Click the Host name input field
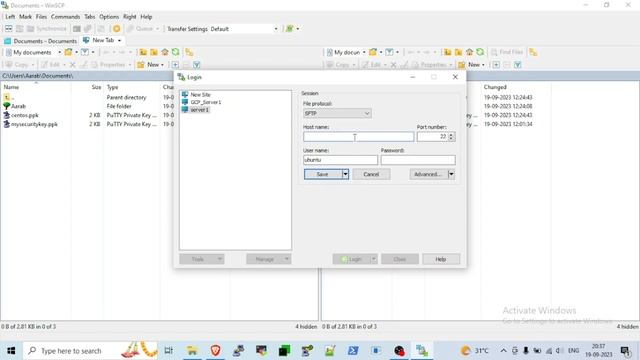The height and width of the screenshot is (360, 640). click(358, 137)
